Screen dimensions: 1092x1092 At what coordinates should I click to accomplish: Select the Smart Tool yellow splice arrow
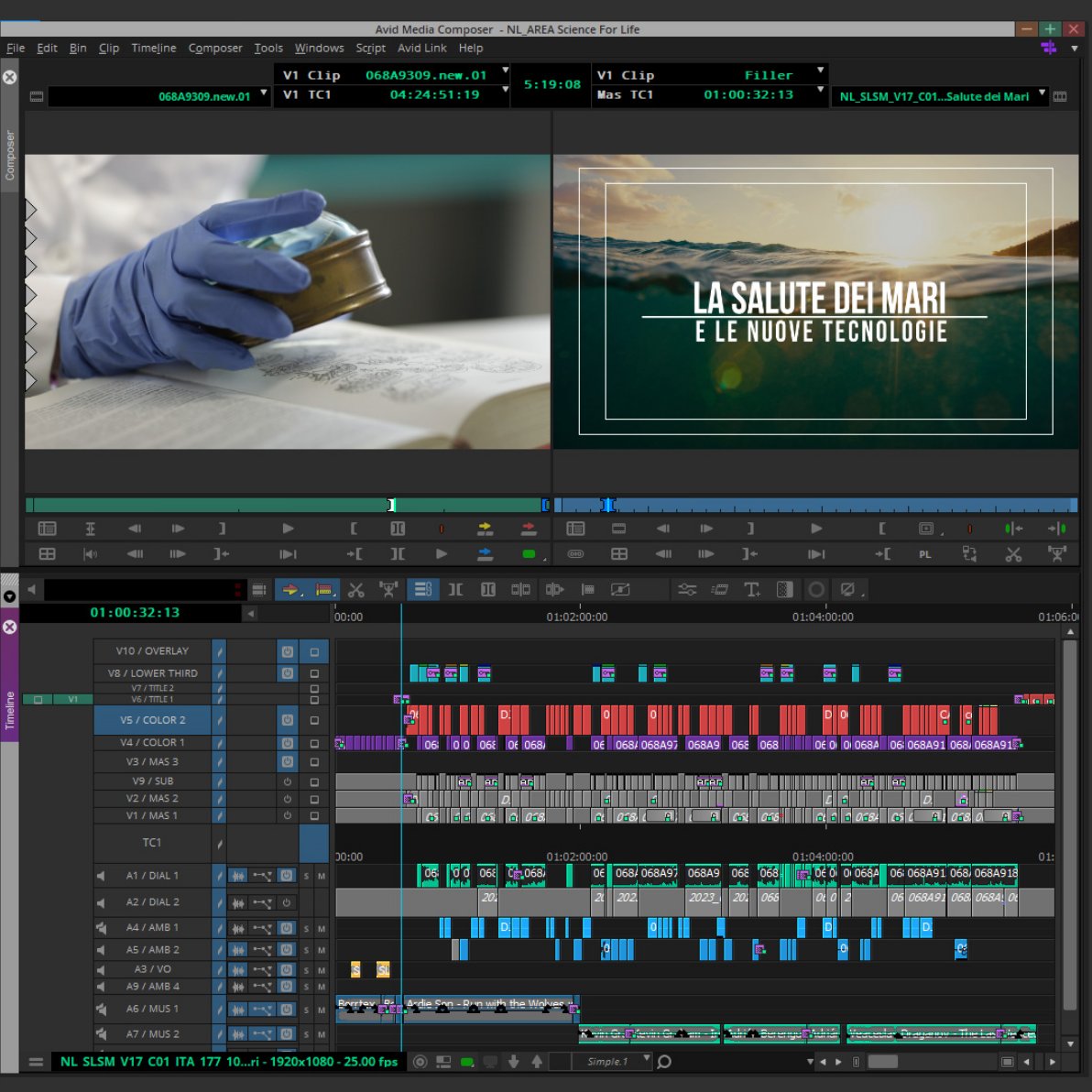pos(289,589)
